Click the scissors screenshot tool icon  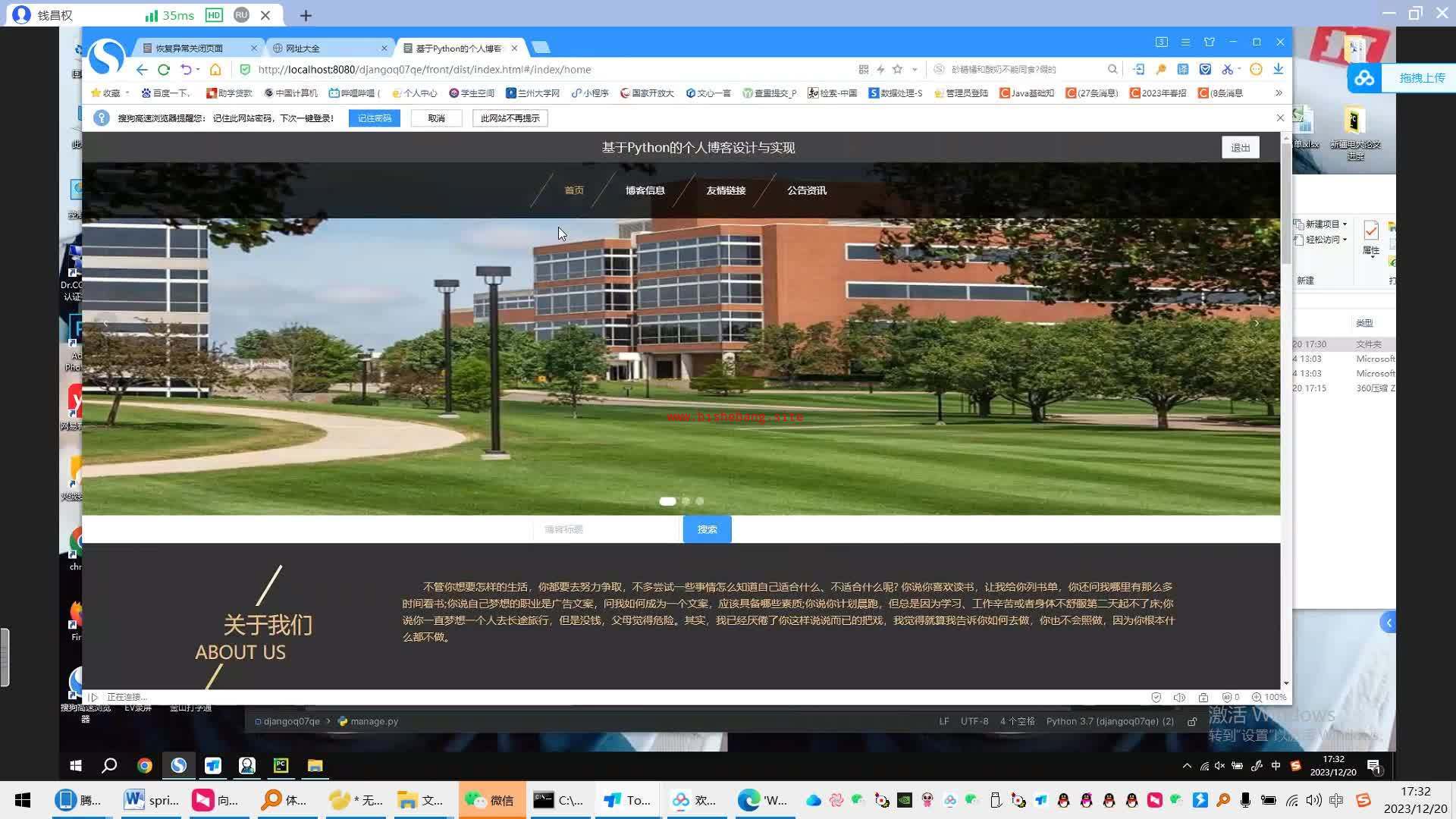point(1227,69)
